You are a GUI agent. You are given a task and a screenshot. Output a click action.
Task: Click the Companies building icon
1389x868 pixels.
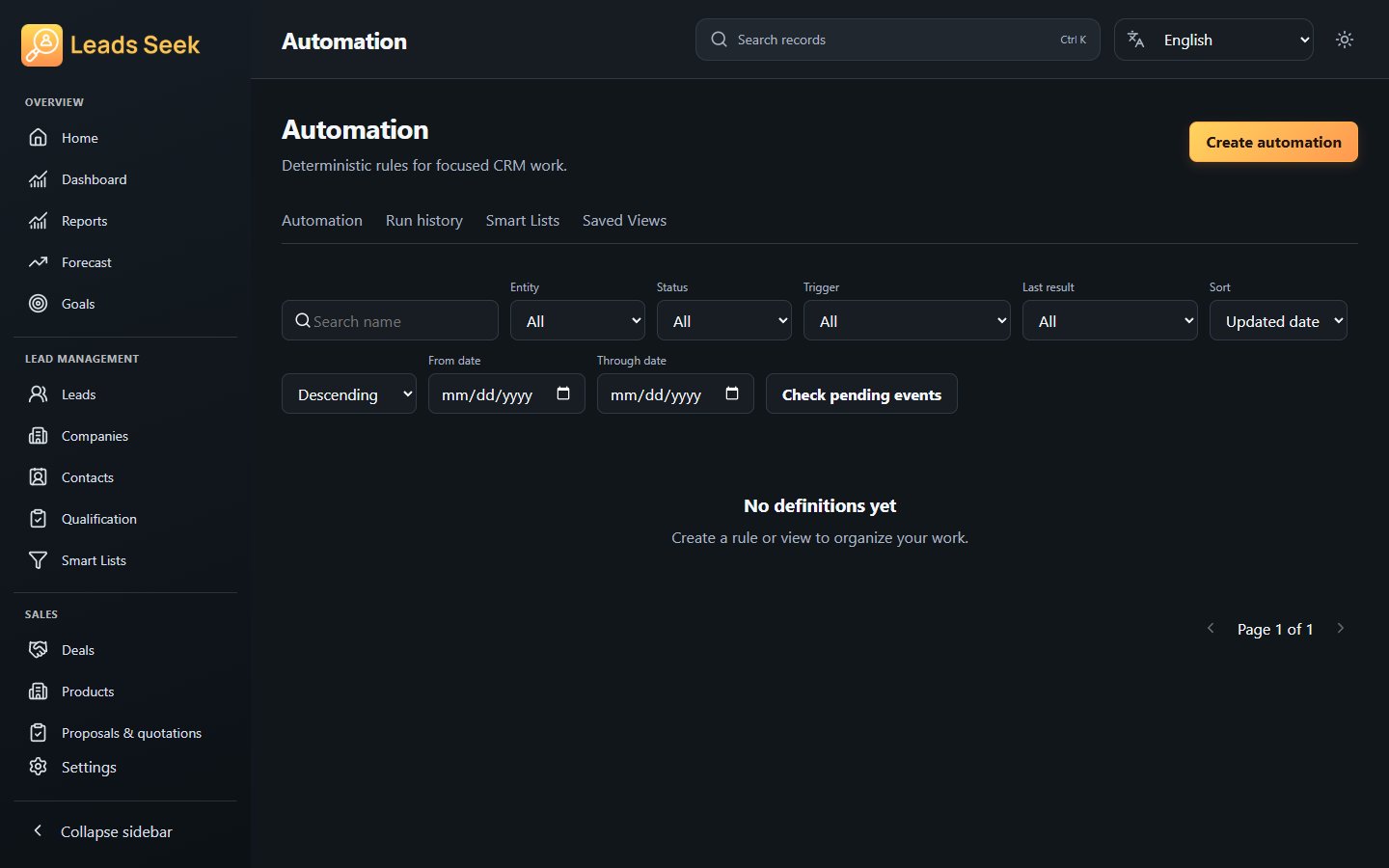38,436
